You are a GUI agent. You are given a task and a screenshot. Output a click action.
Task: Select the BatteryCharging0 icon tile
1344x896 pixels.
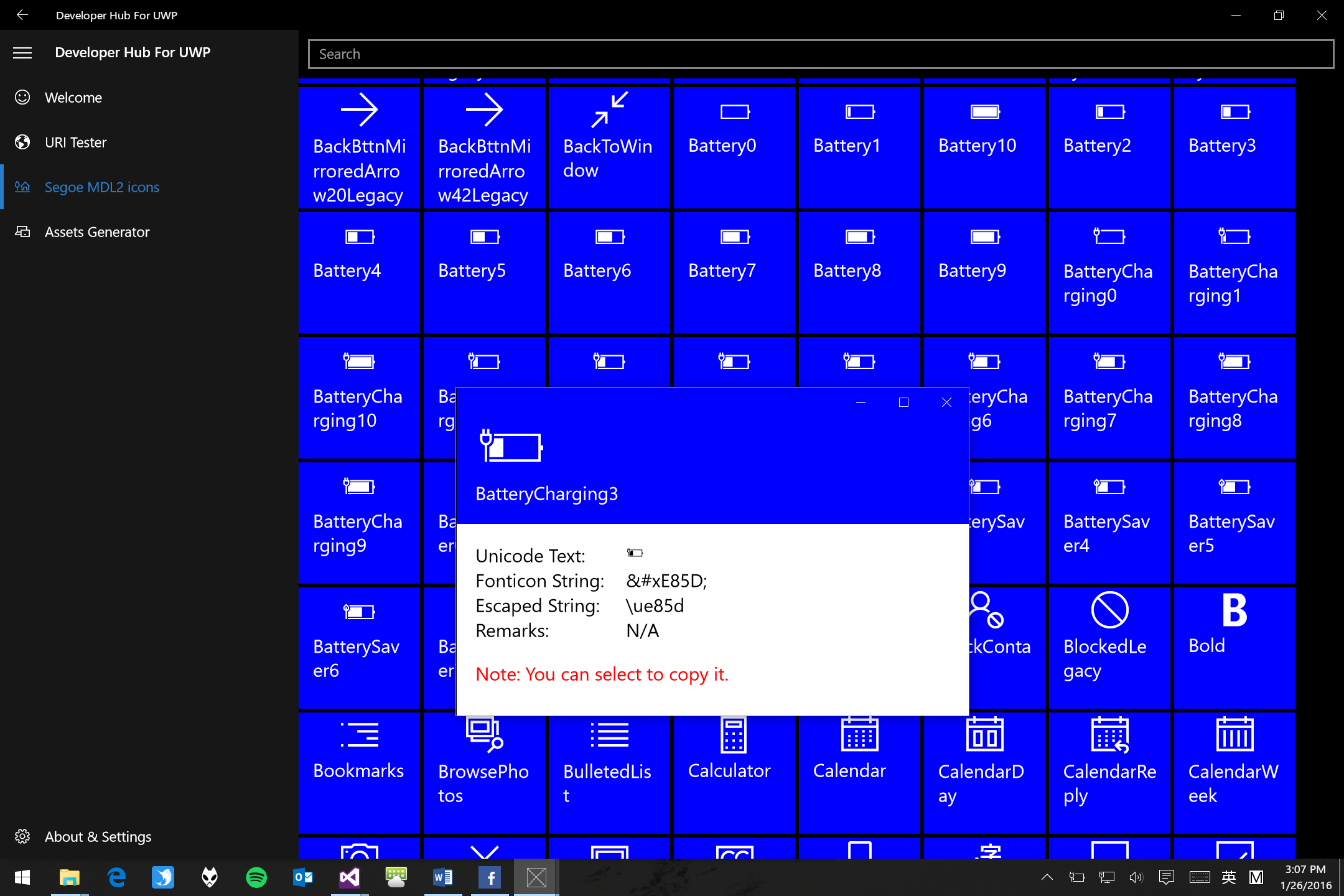coord(1109,273)
